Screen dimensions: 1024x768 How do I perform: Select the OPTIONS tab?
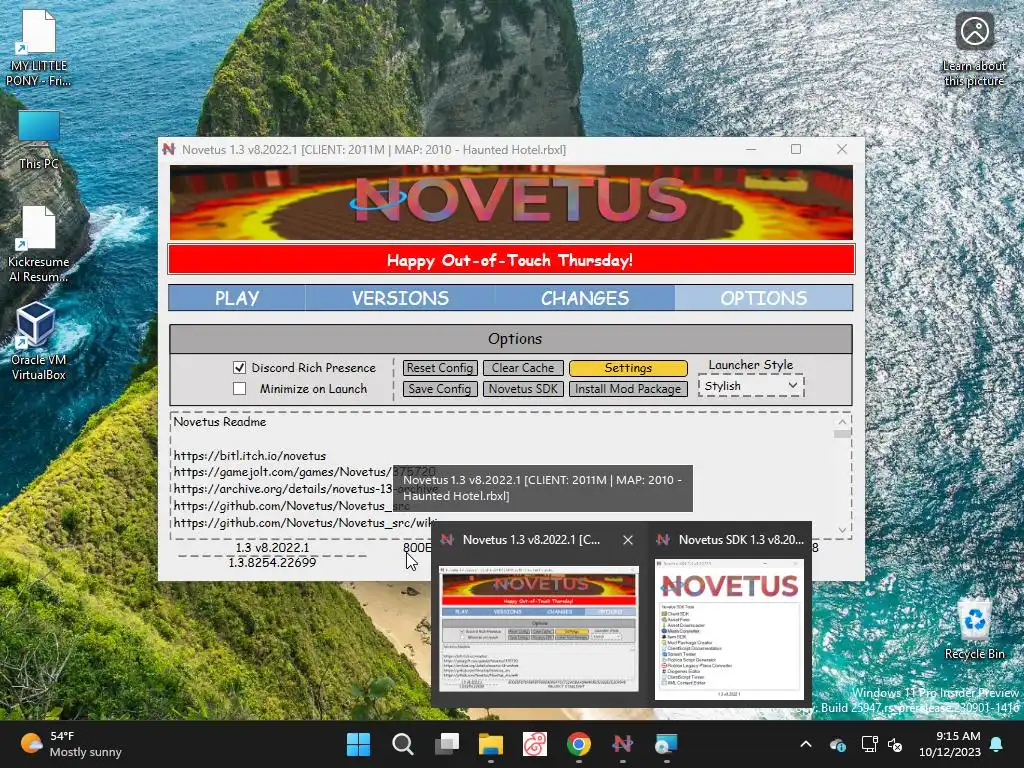763,298
